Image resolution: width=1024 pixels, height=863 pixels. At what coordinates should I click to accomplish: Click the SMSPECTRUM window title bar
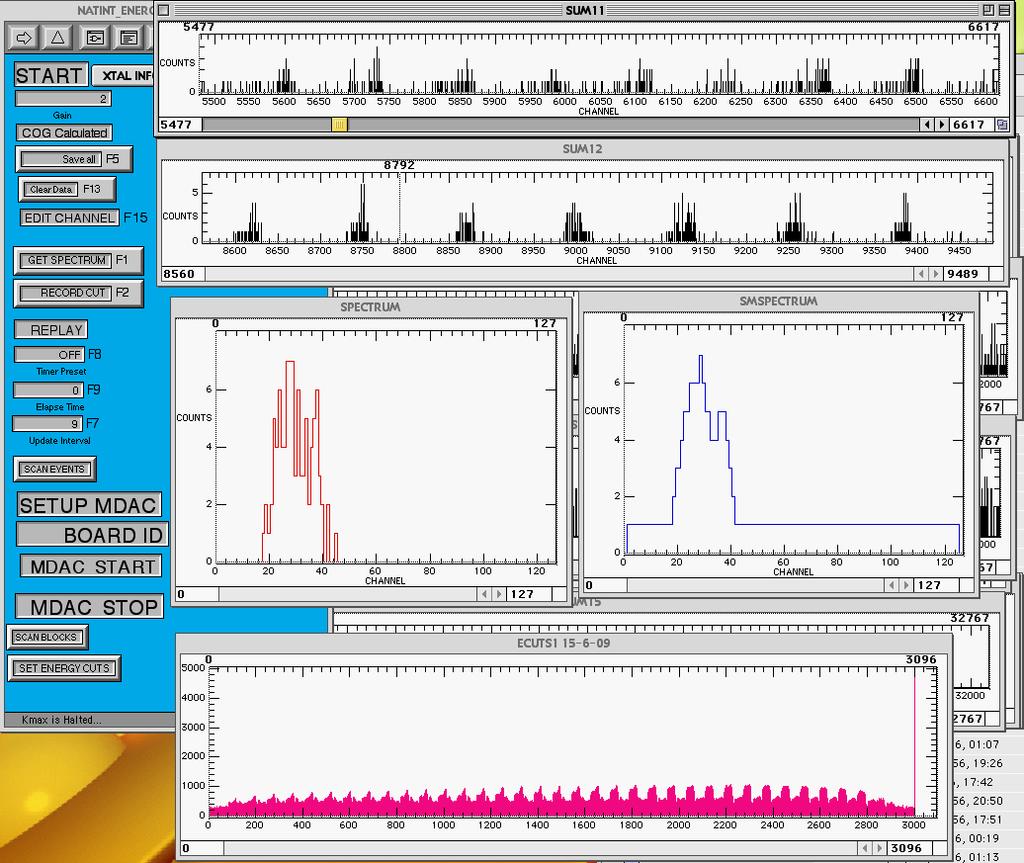pos(778,301)
